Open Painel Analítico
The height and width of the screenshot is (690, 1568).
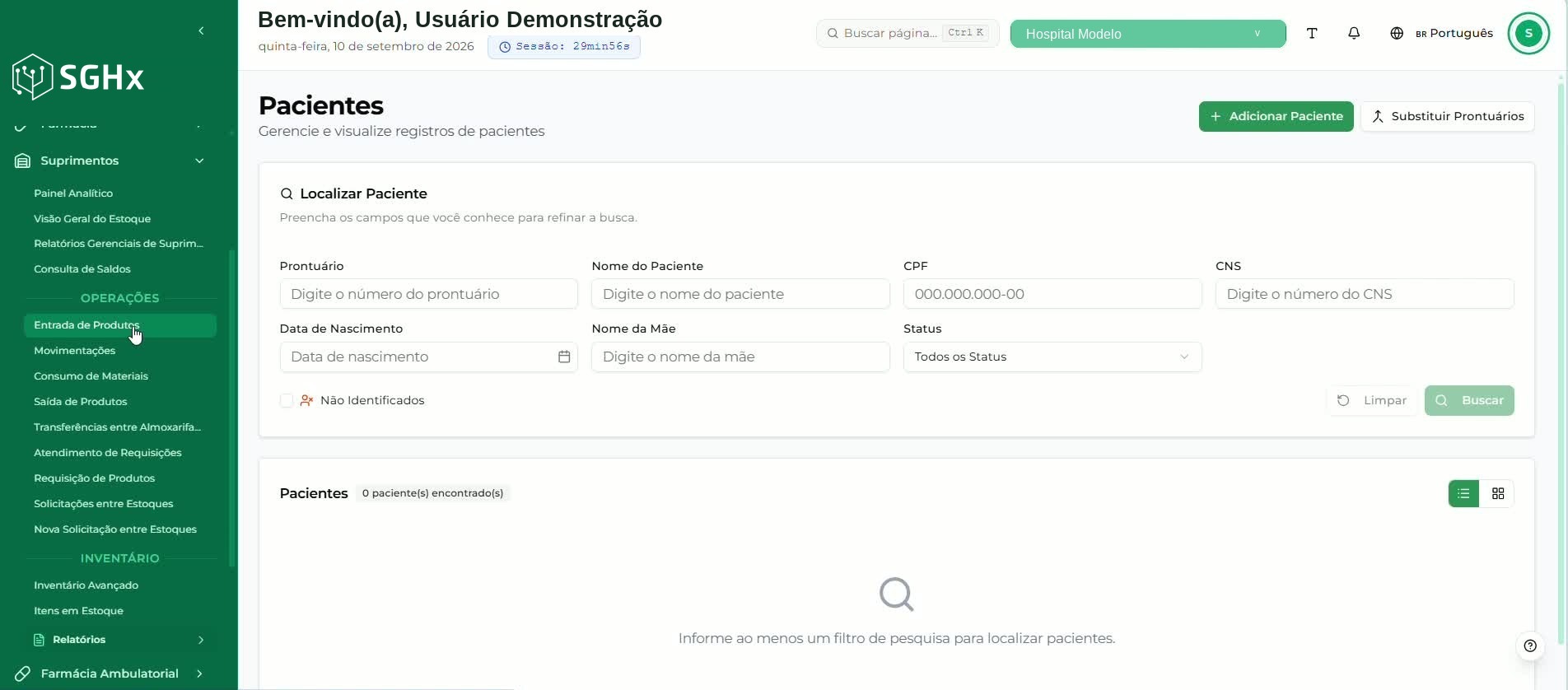(x=73, y=193)
